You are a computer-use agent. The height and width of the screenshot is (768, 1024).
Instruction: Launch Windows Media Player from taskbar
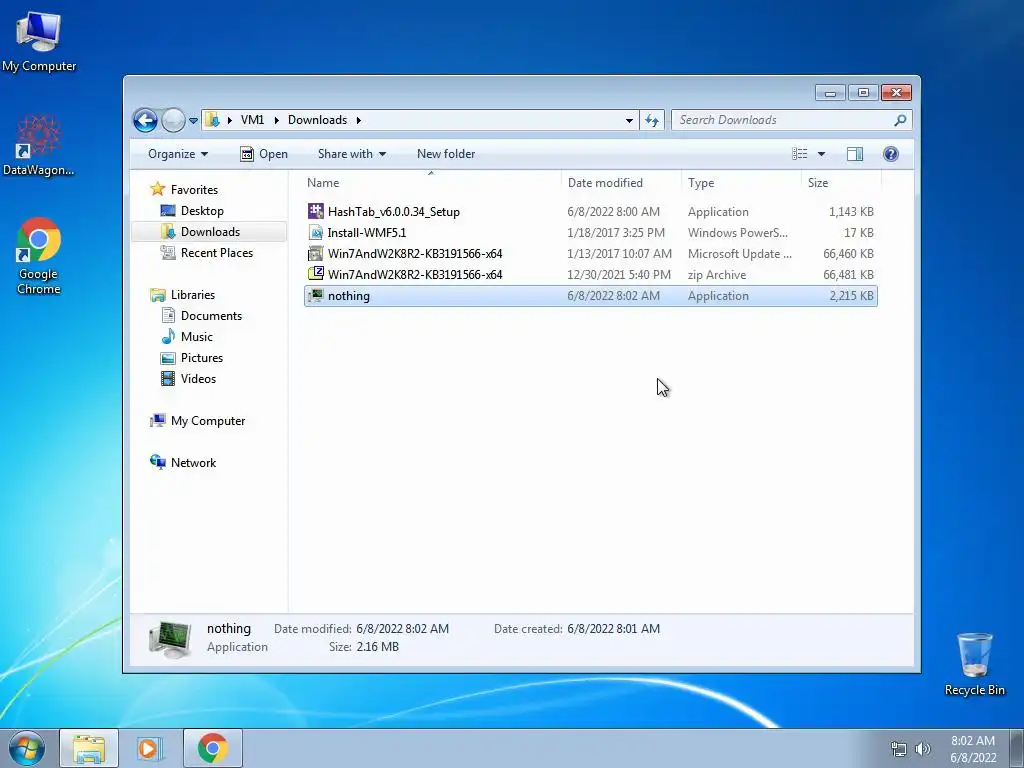[149, 748]
